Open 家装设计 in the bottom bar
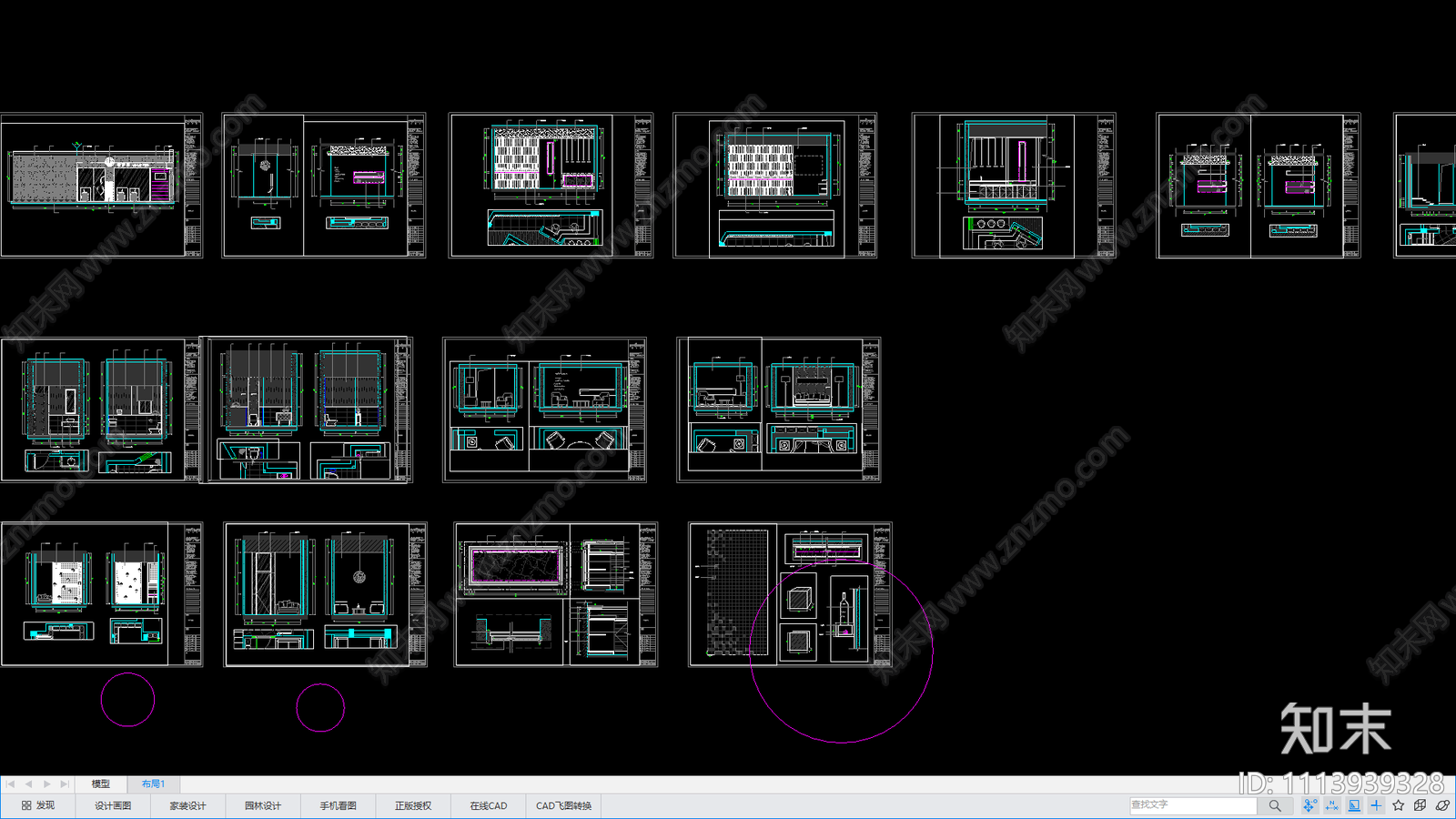Screen dimensions: 1456x819 [x=187, y=805]
